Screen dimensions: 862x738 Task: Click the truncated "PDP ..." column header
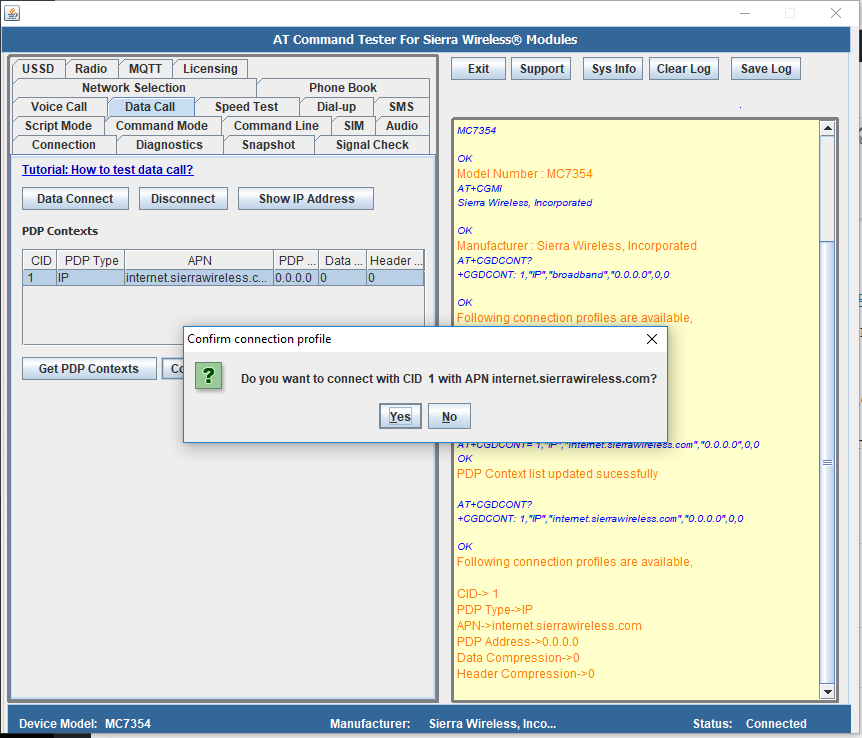point(297,260)
